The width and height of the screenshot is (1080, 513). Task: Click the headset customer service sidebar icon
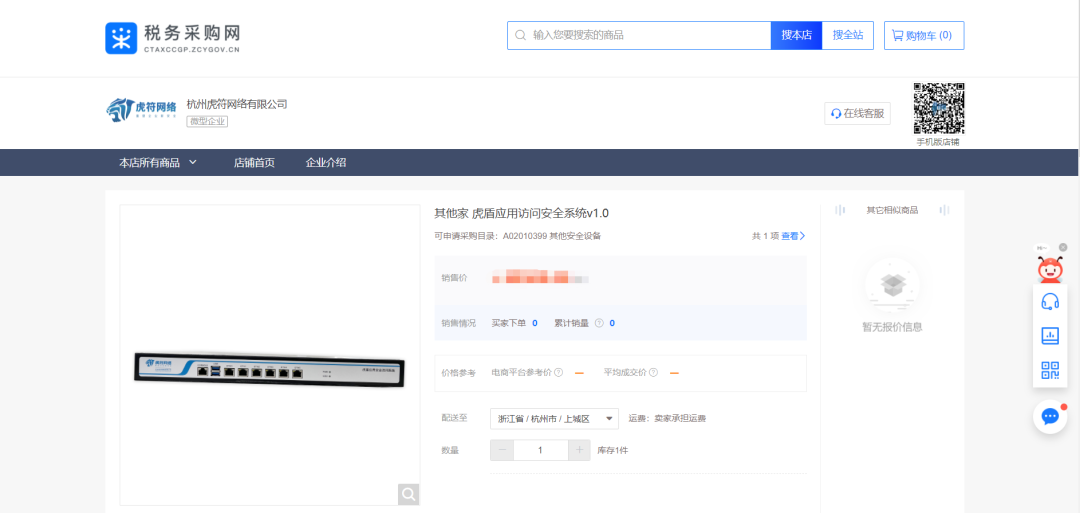[1050, 302]
